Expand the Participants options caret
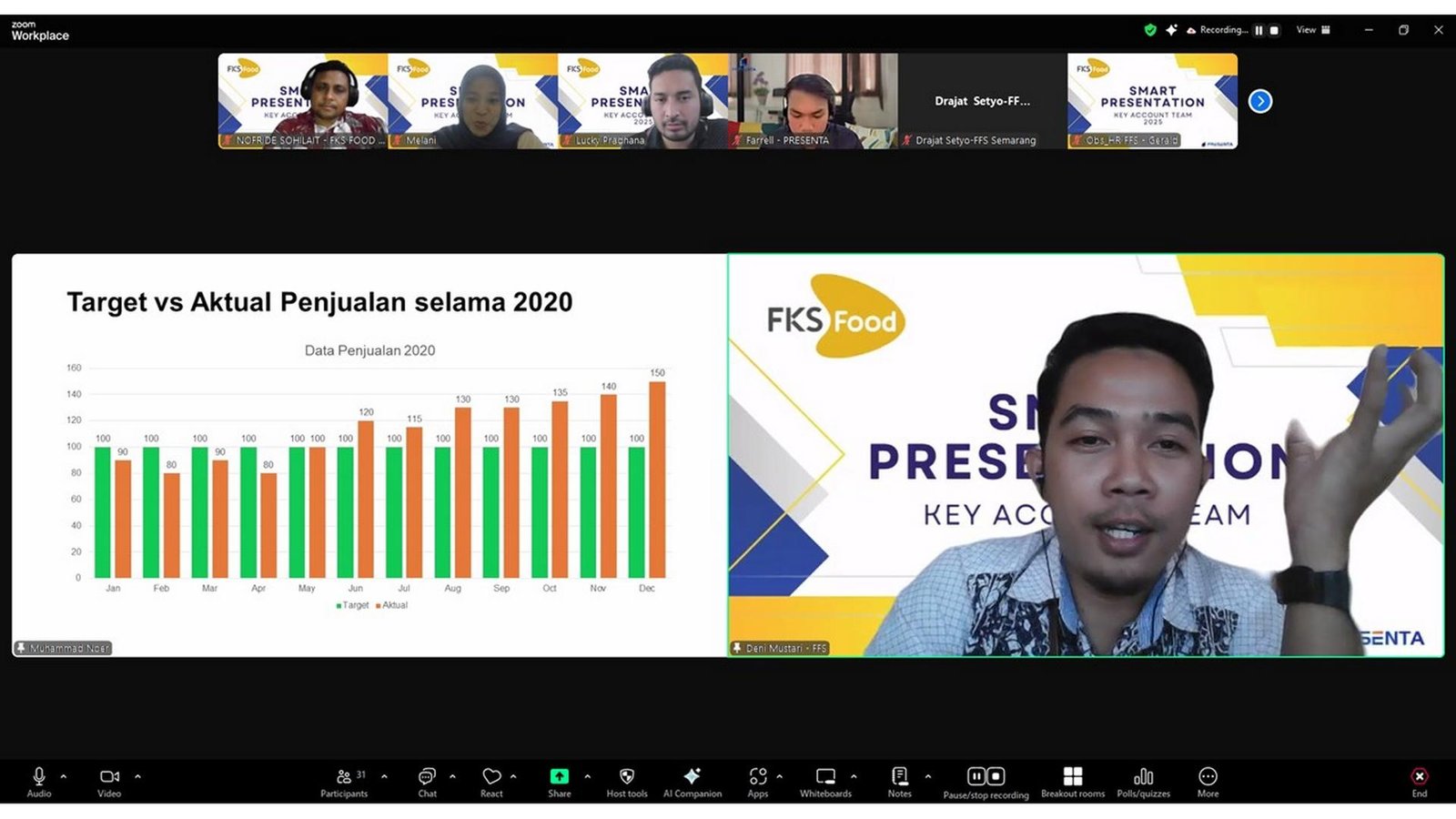This screenshot has height=819, width=1456. click(384, 776)
